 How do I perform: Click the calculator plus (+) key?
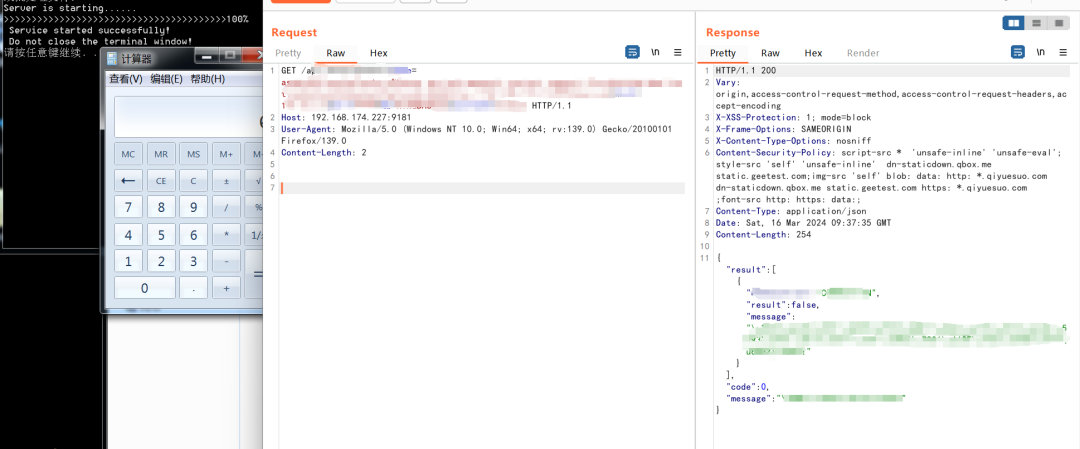[x=226, y=289]
